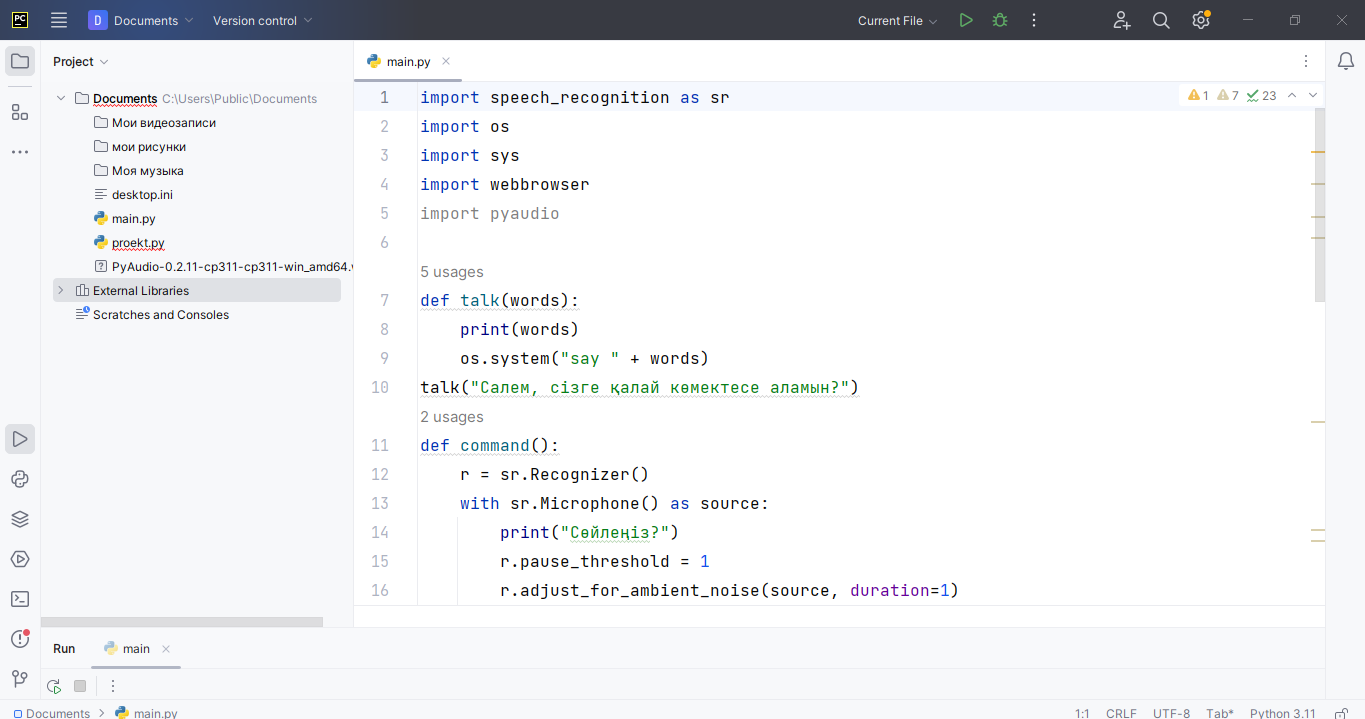Click the Python 3.11 interpreter in status bar
1365x719 pixels.
point(1282,713)
